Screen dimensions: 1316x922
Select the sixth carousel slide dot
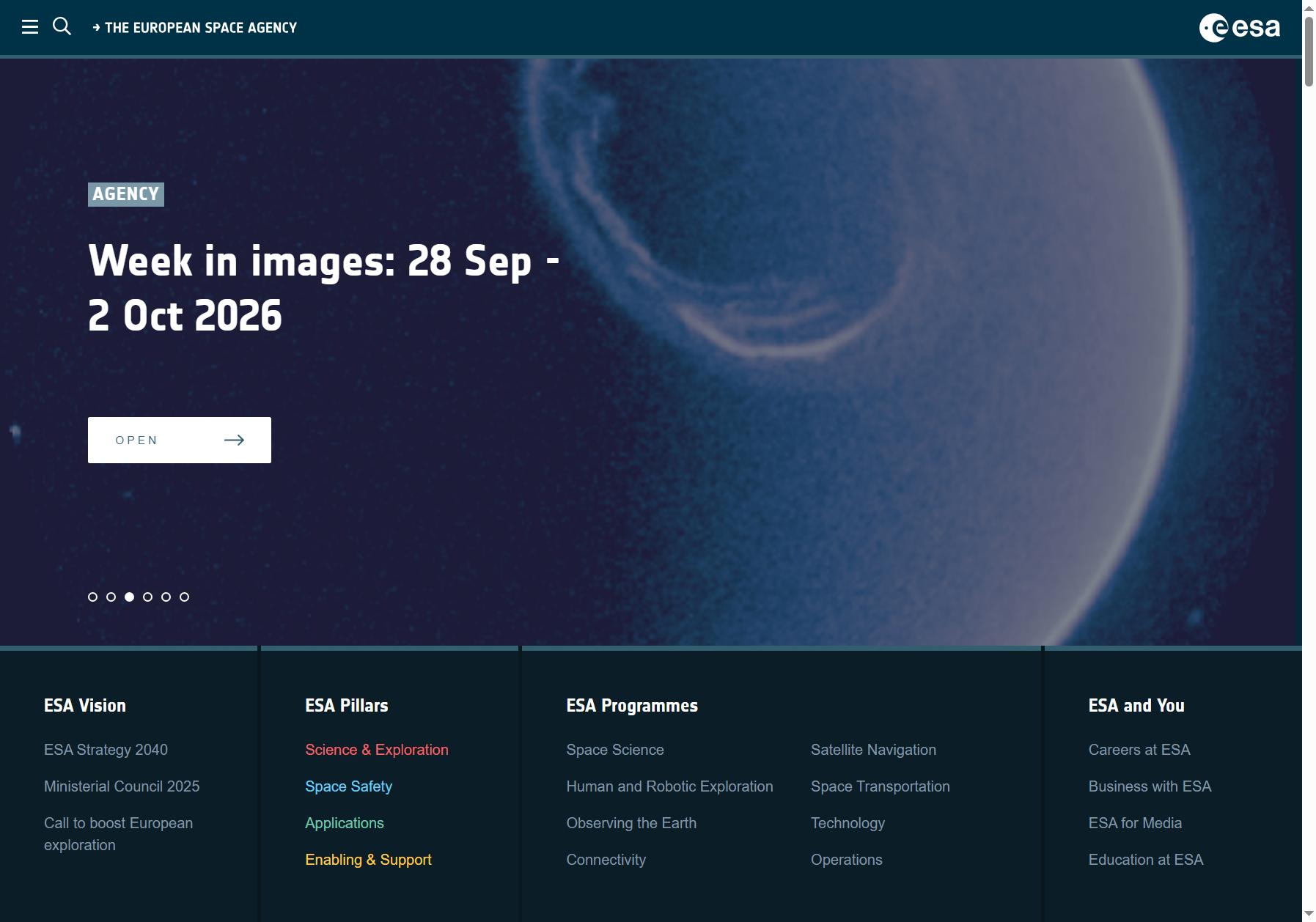[184, 597]
